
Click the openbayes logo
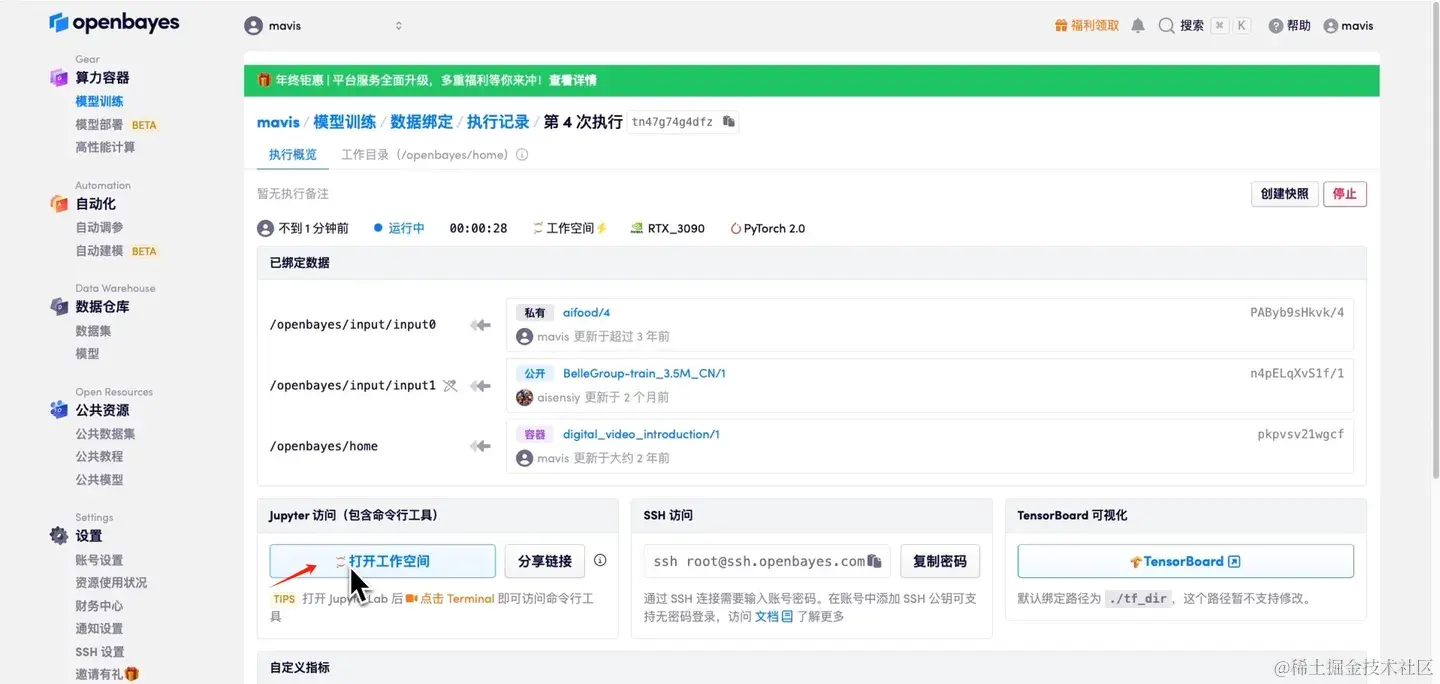click(x=114, y=23)
